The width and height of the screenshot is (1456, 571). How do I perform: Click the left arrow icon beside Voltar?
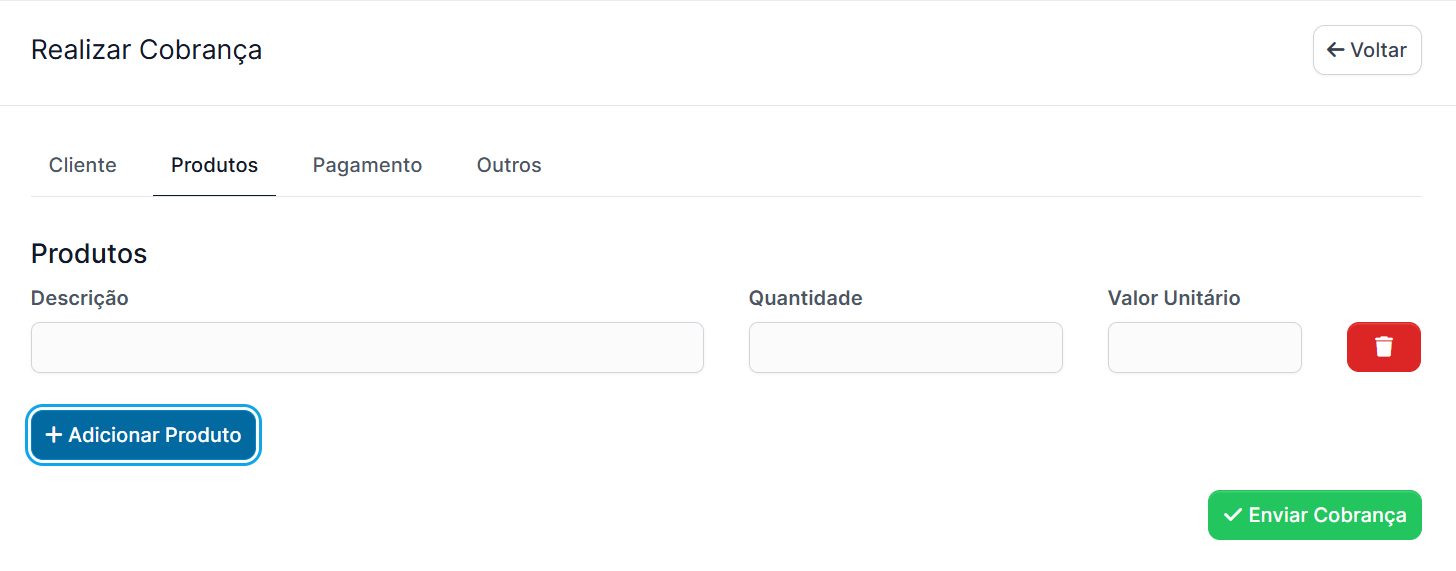tap(1335, 50)
